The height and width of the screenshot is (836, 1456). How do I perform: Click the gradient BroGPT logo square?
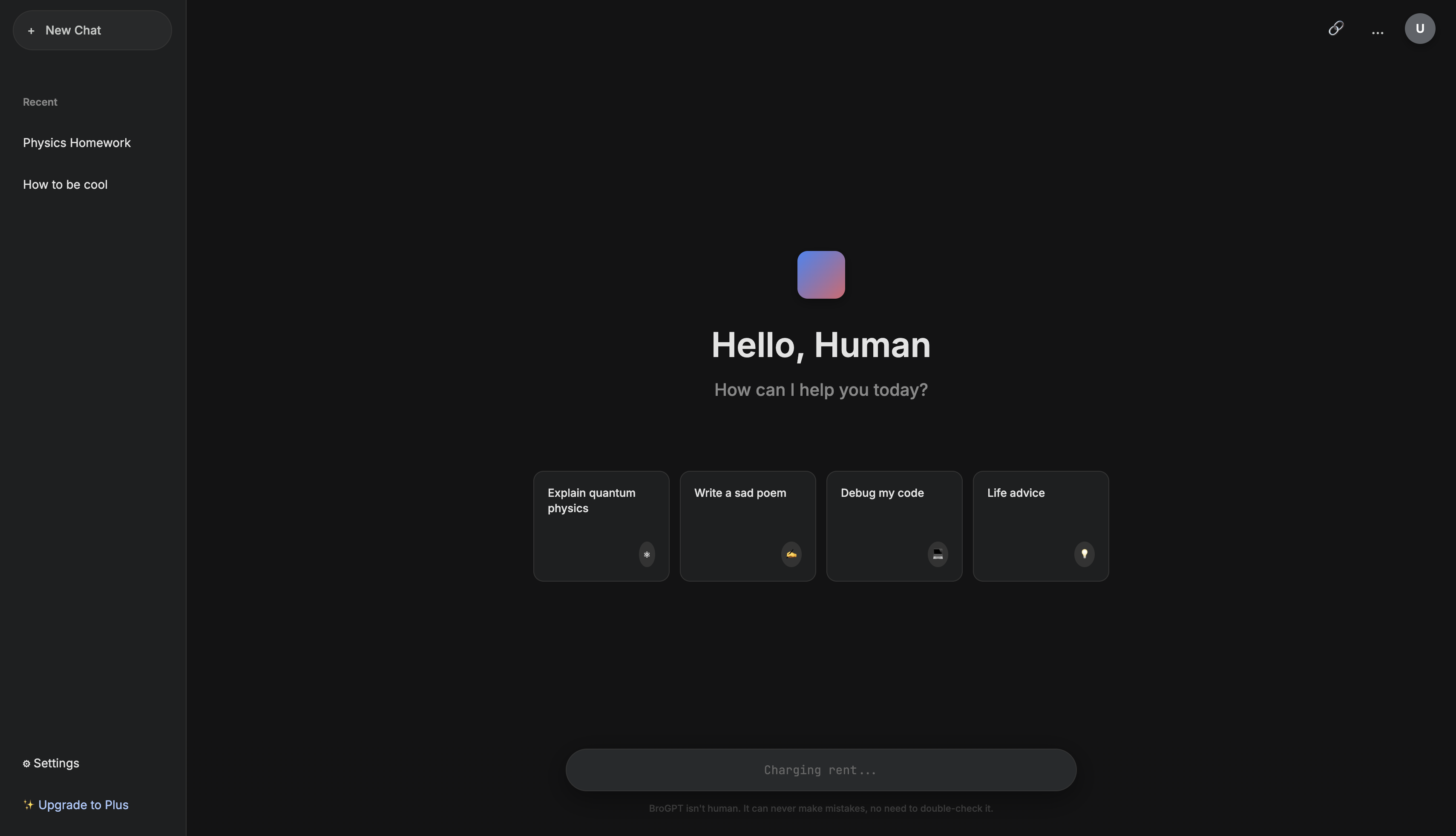[x=821, y=274]
